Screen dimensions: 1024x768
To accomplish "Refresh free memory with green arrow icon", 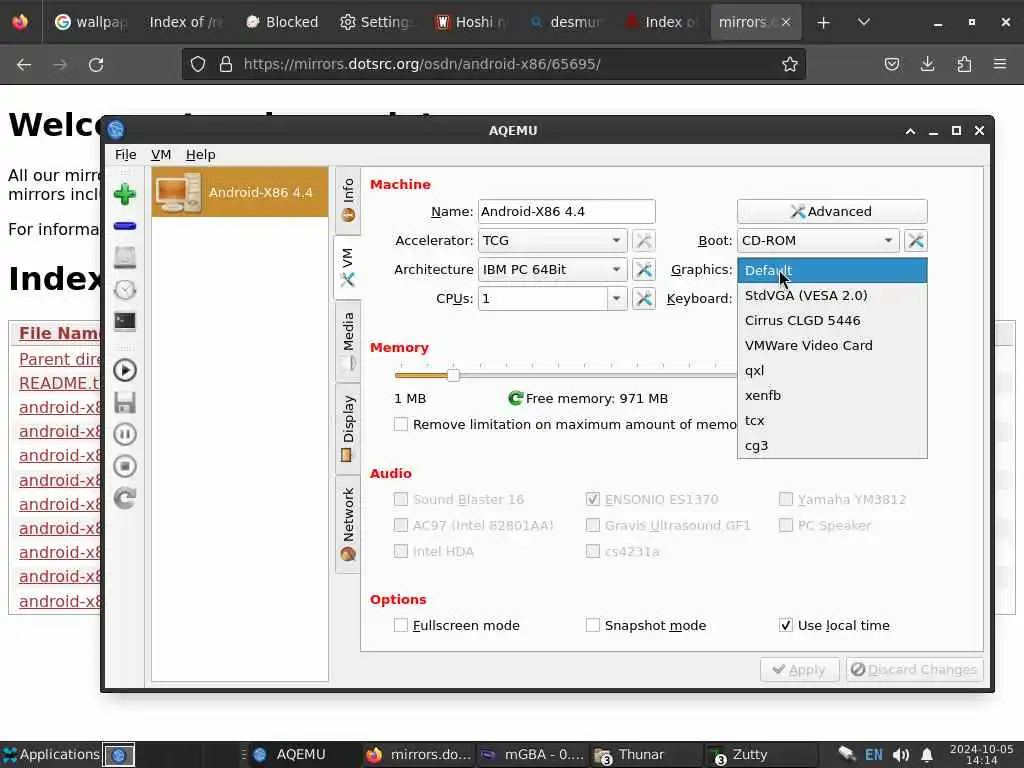I will (x=515, y=398).
